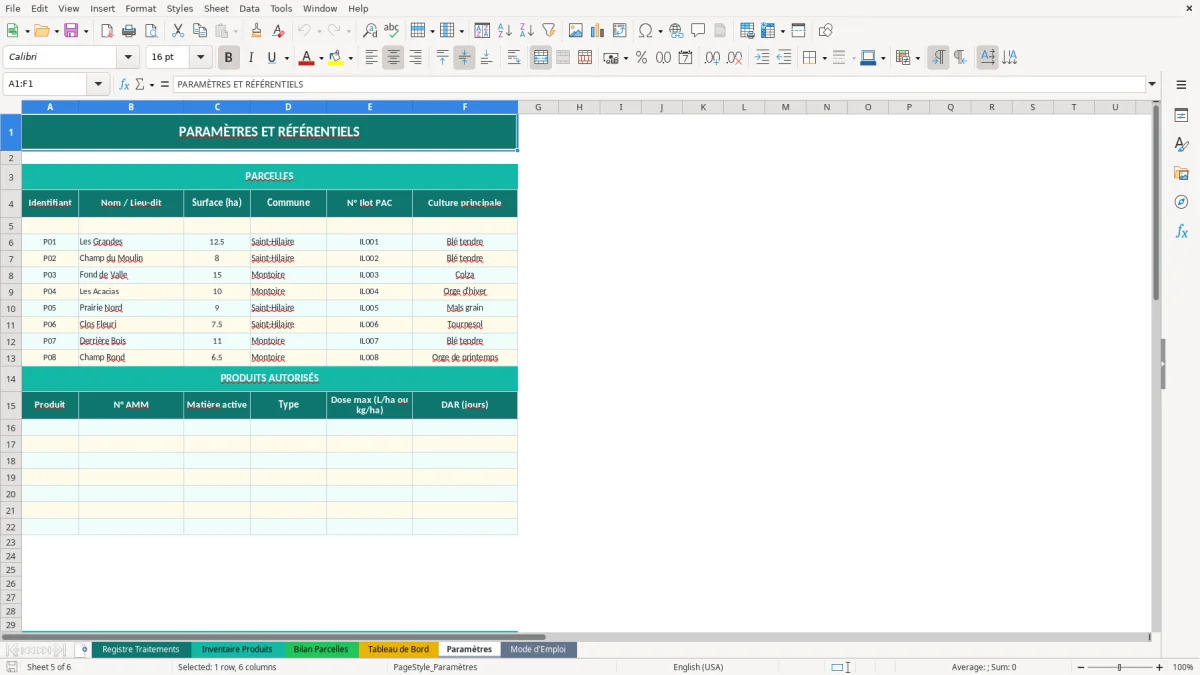Open the font size dropdown

[201, 58]
